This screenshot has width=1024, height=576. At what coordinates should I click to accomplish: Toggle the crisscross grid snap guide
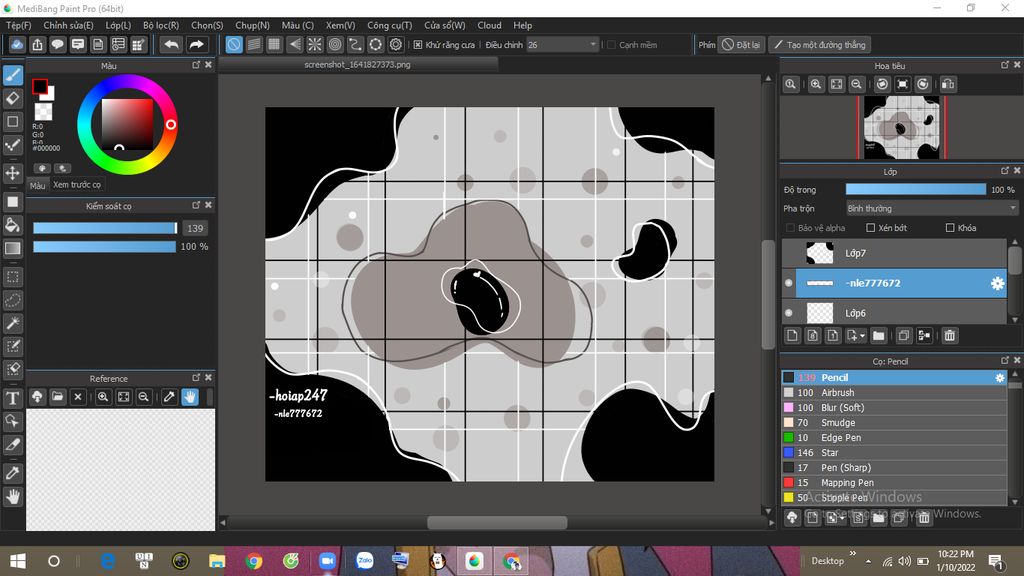click(x=274, y=44)
